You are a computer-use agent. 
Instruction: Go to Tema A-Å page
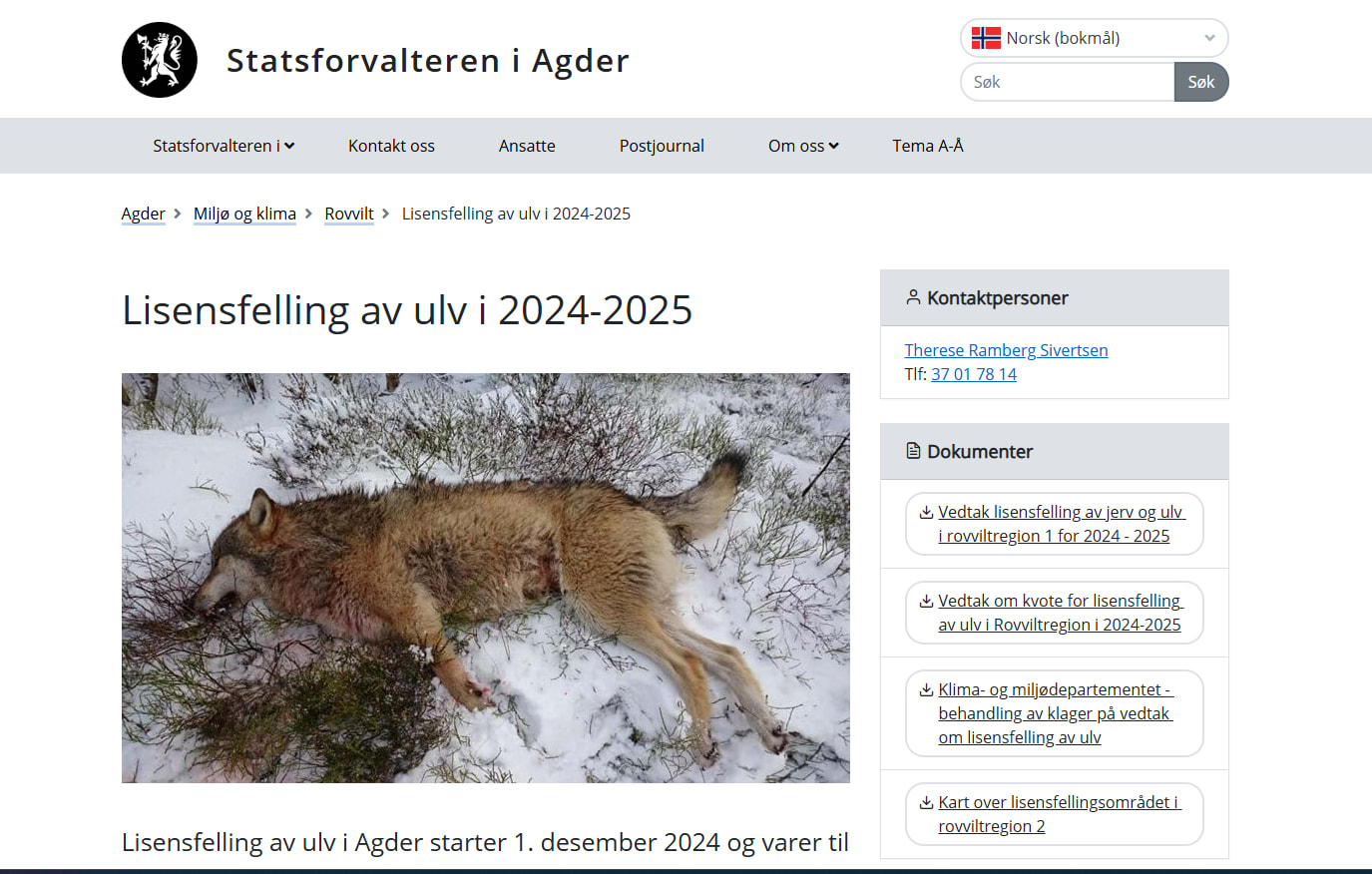[x=928, y=146]
